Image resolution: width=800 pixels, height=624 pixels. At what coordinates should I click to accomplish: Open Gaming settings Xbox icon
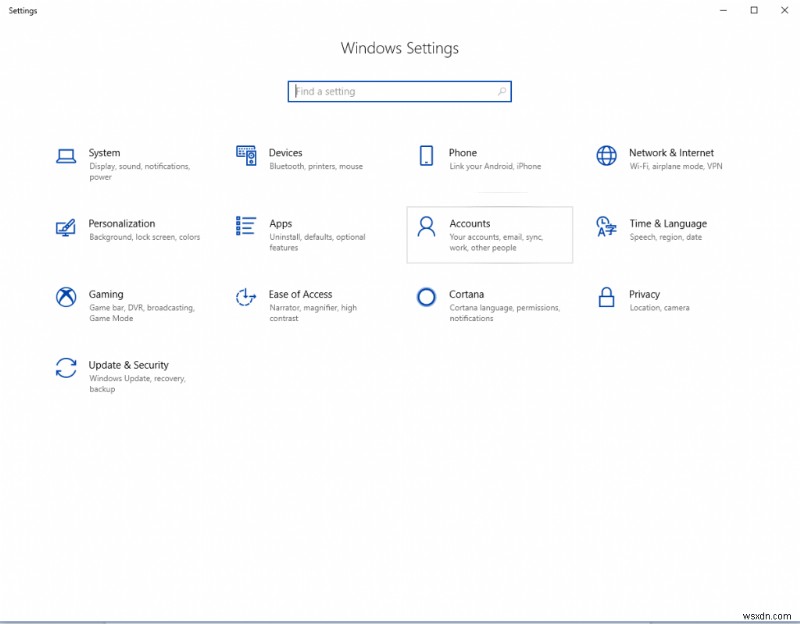(x=65, y=297)
